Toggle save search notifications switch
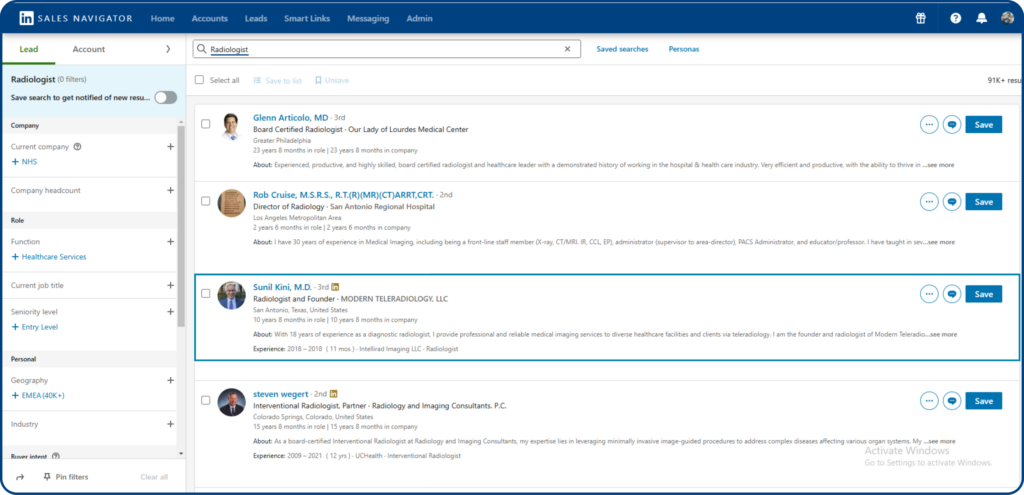1024x495 pixels. tap(165, 97)
